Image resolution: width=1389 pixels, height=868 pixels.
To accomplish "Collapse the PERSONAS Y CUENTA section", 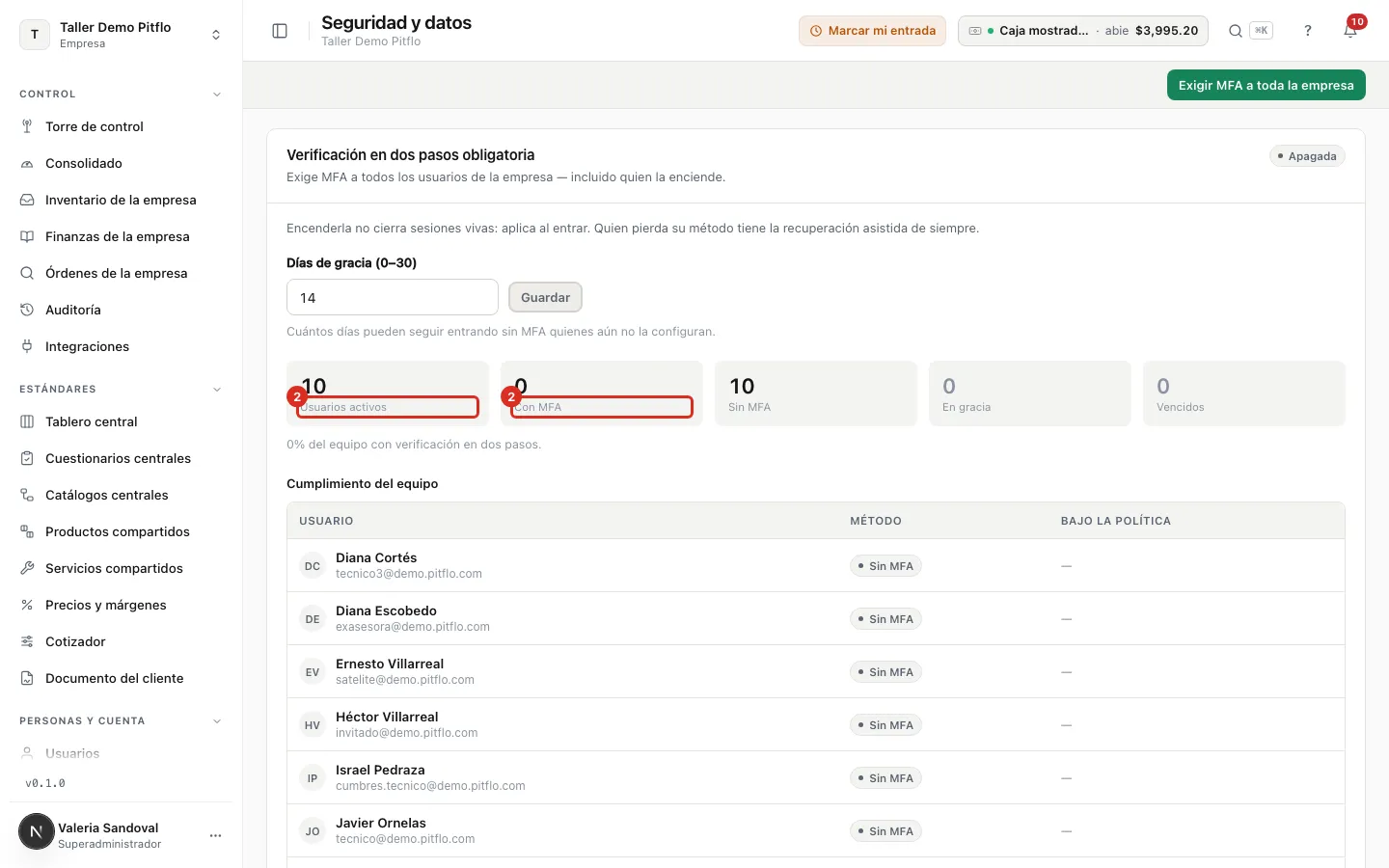I will click(x=217, y=721).
